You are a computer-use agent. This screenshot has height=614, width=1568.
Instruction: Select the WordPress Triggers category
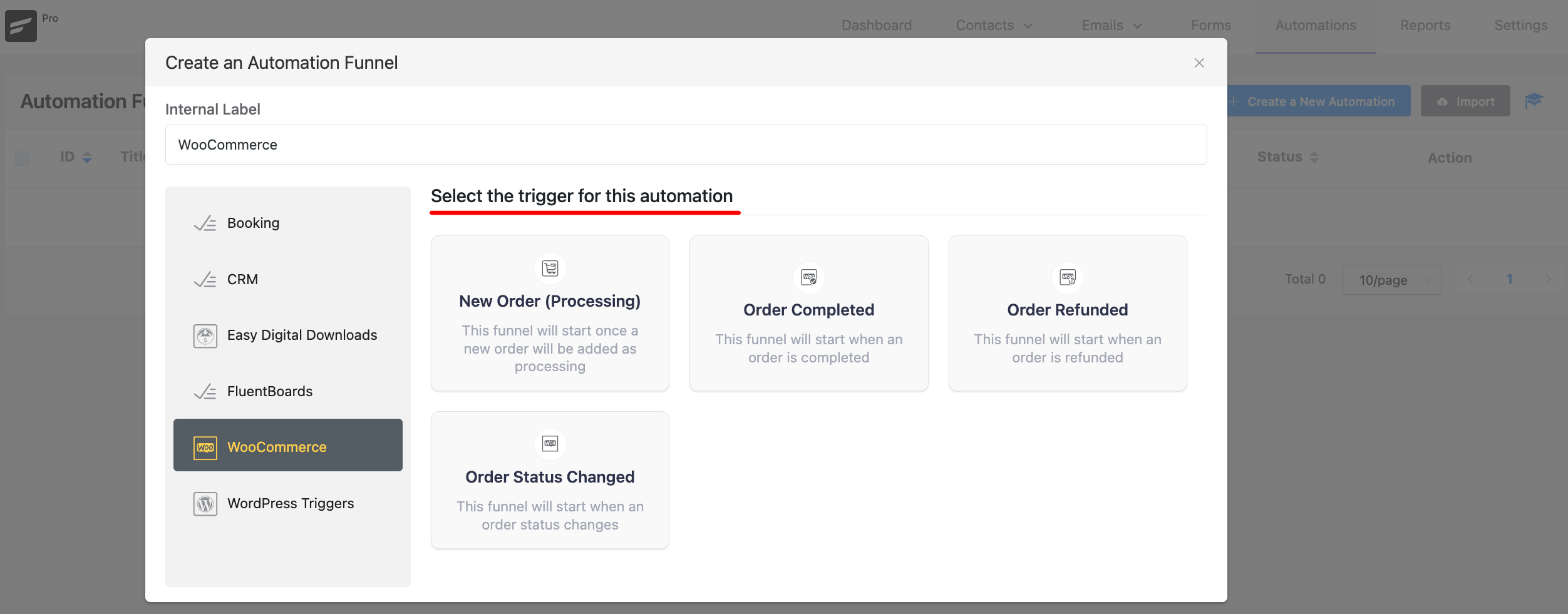(x=288, y=504)
